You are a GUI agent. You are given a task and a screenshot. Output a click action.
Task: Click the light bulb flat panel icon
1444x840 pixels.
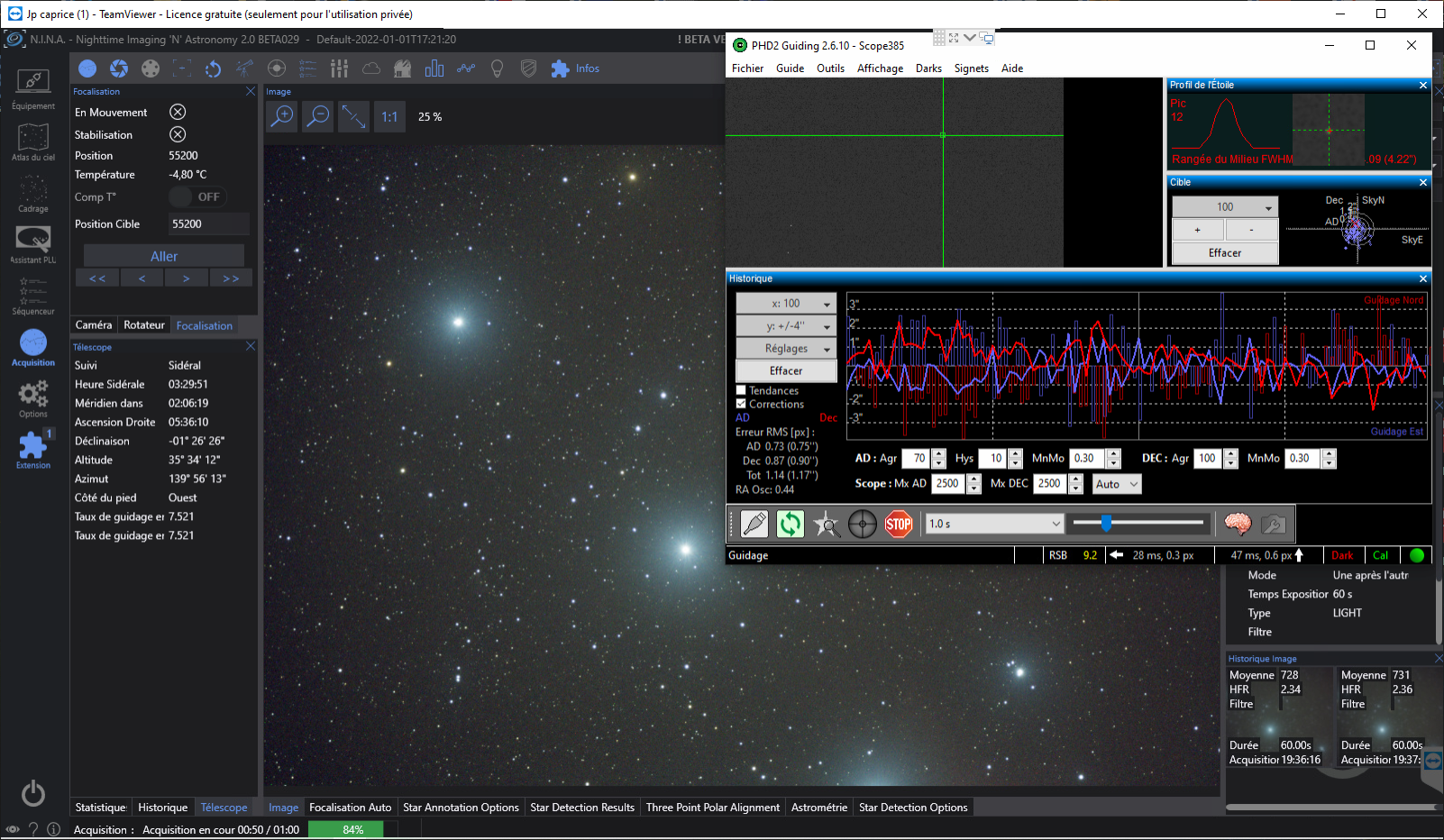(x=497, y=68)
